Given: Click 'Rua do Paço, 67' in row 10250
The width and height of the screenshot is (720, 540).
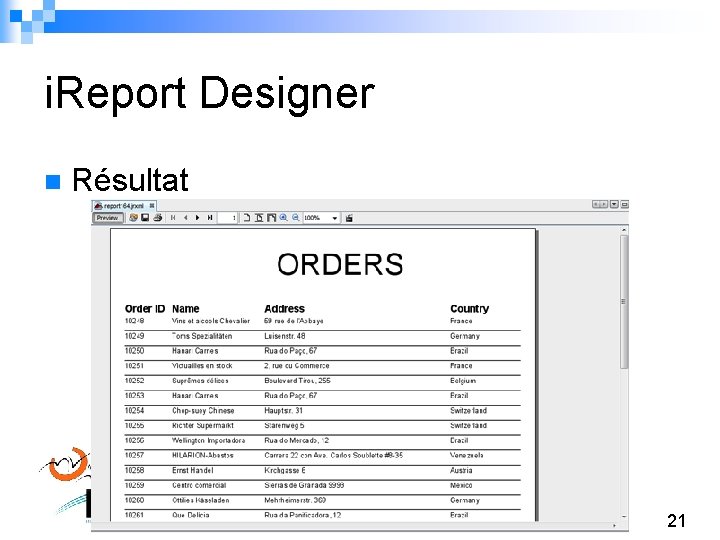Looking at the screenshot, I should pos(291,351).
